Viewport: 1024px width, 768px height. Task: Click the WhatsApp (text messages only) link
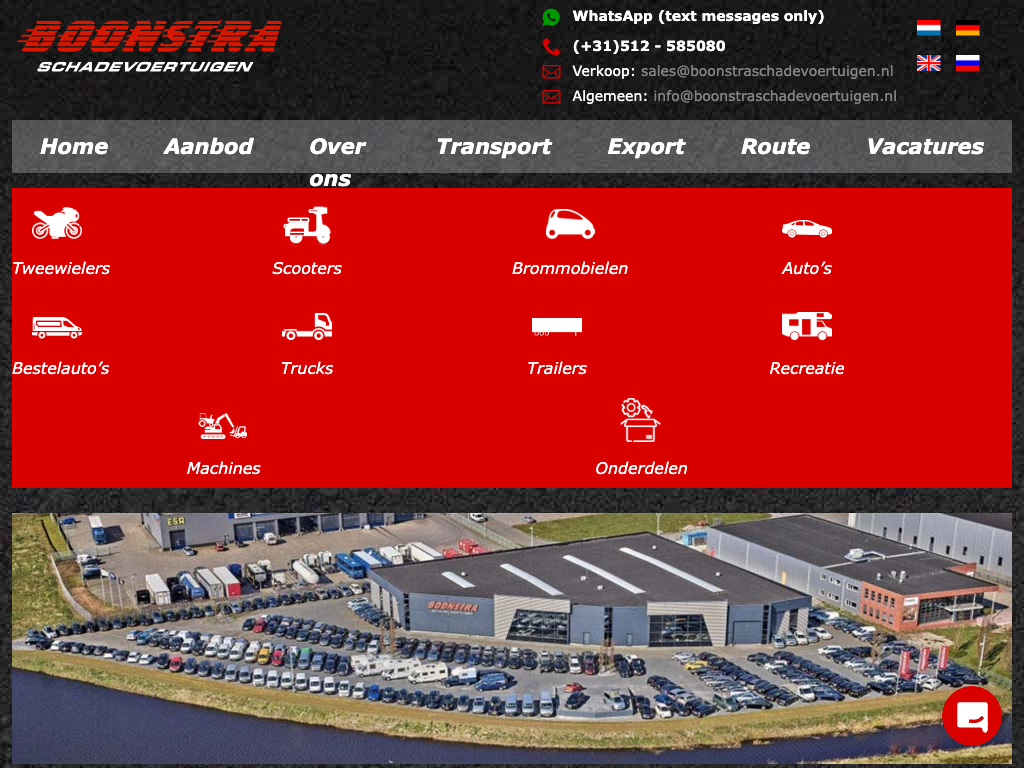coord(698,16)
